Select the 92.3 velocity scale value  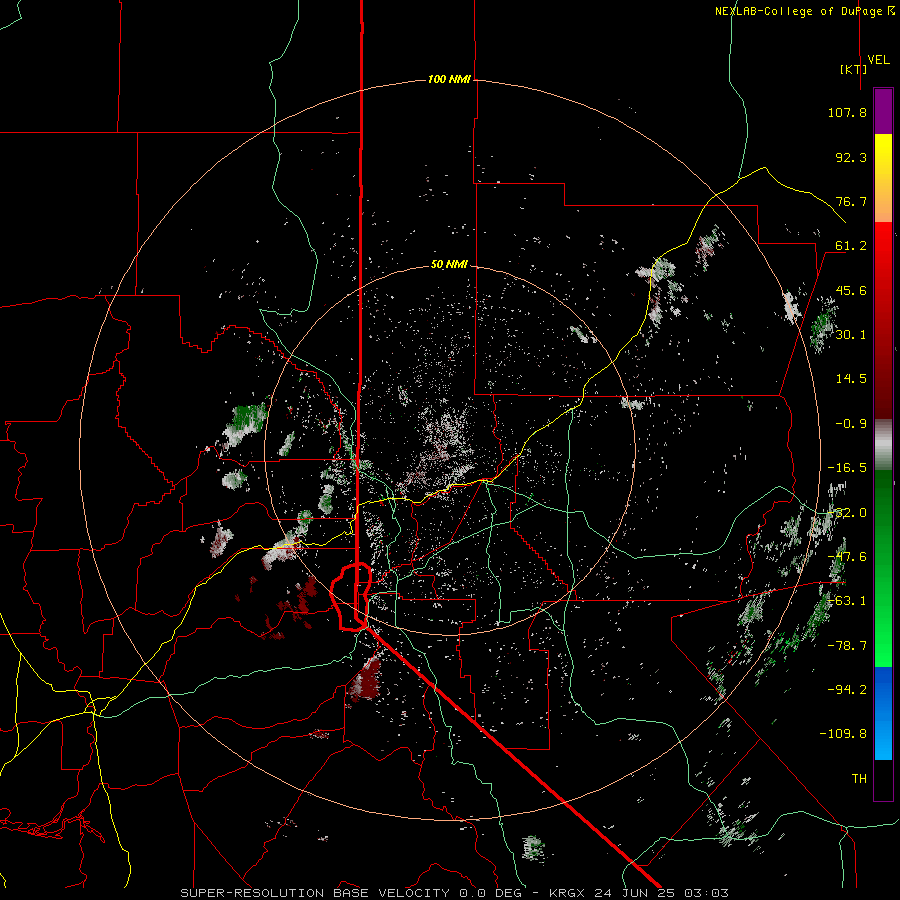click(x=851, y=157)
